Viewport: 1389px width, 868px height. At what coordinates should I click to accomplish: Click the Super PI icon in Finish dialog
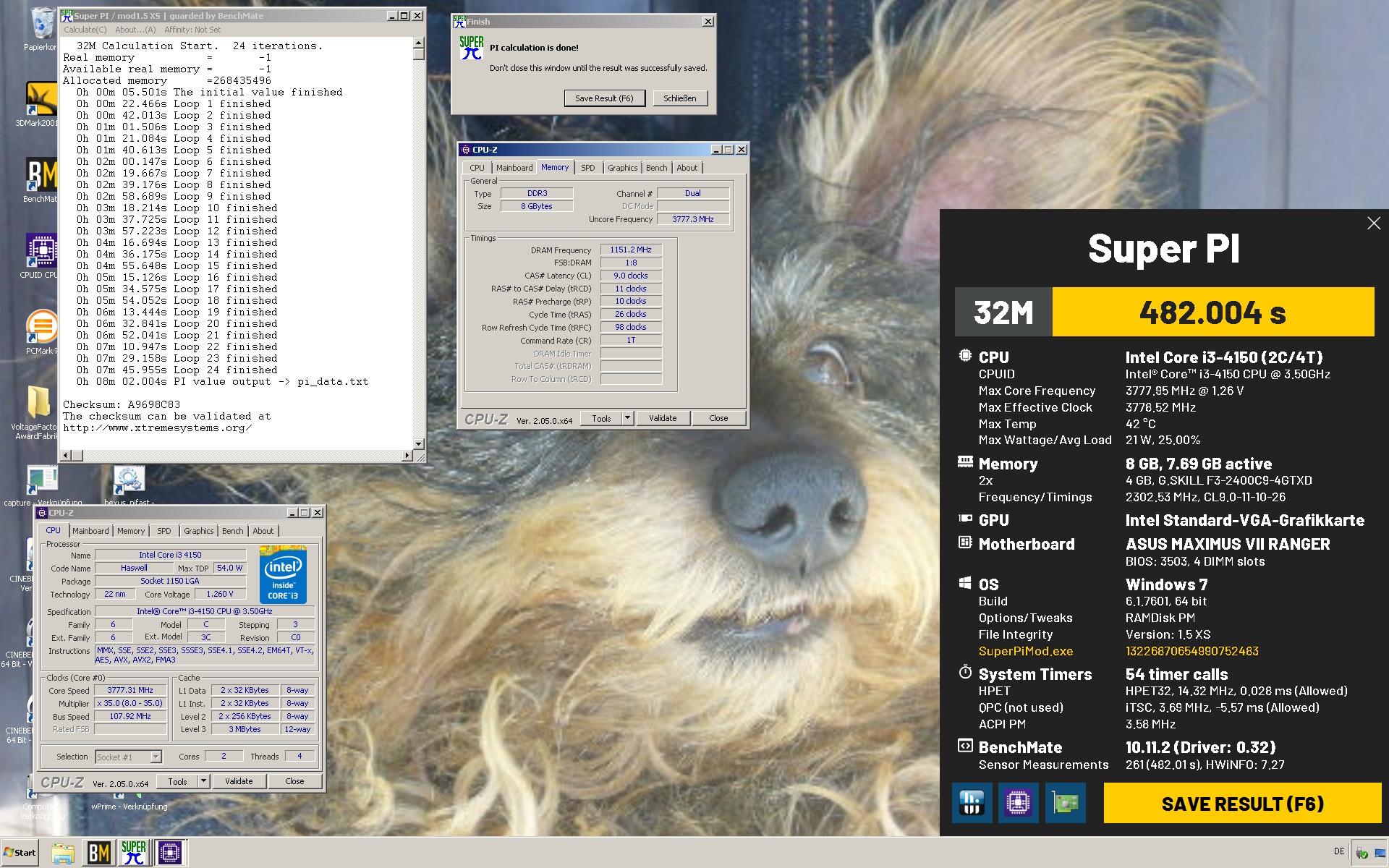(471, 48)
